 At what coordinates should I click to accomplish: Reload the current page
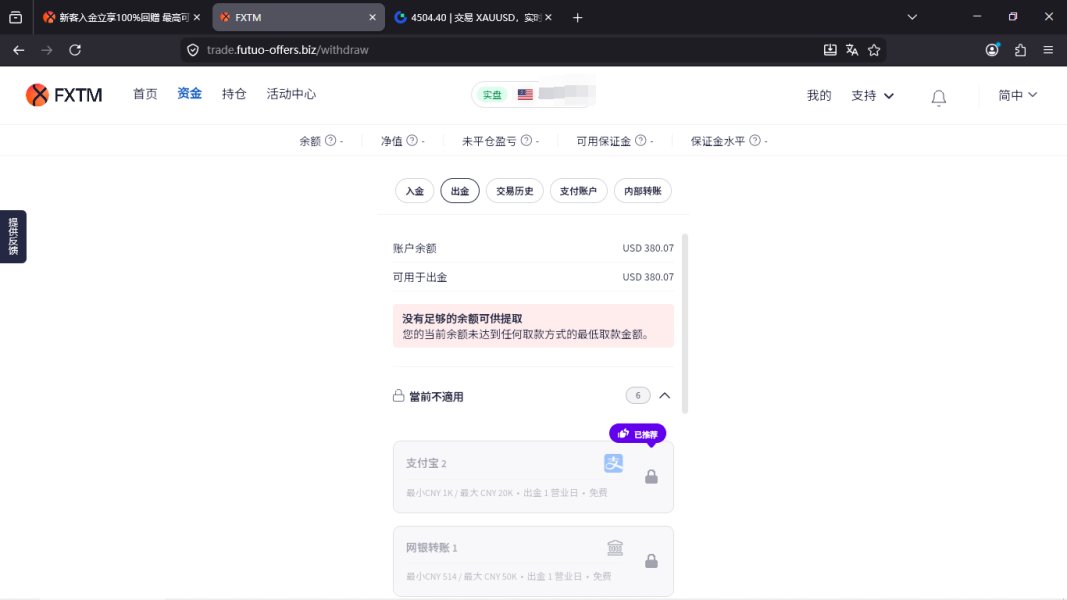(75, 50)
